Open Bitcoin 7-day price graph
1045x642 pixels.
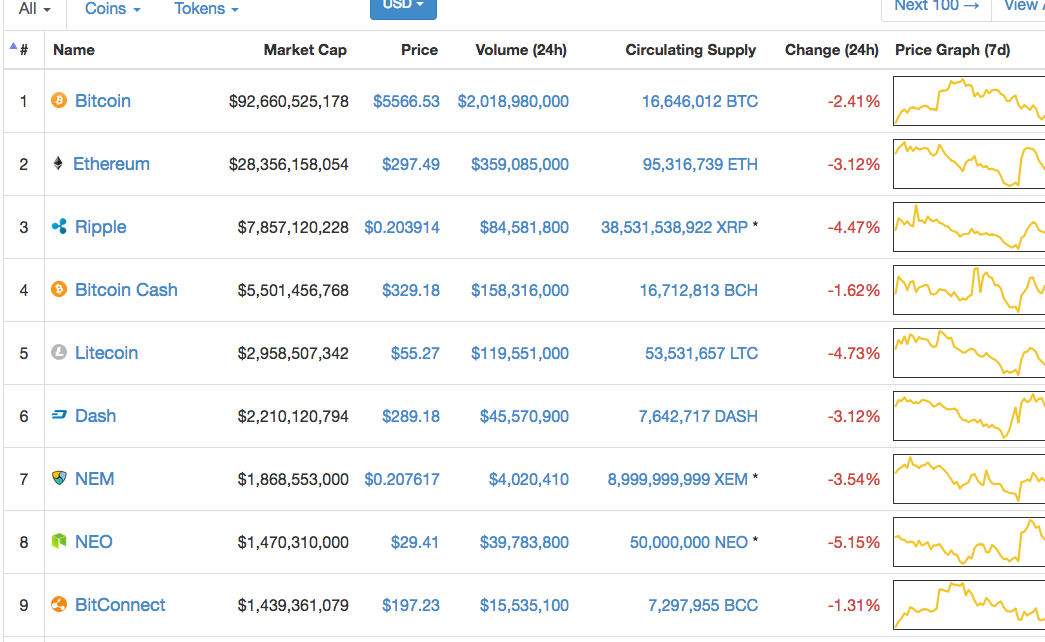[x=968, y=101]
